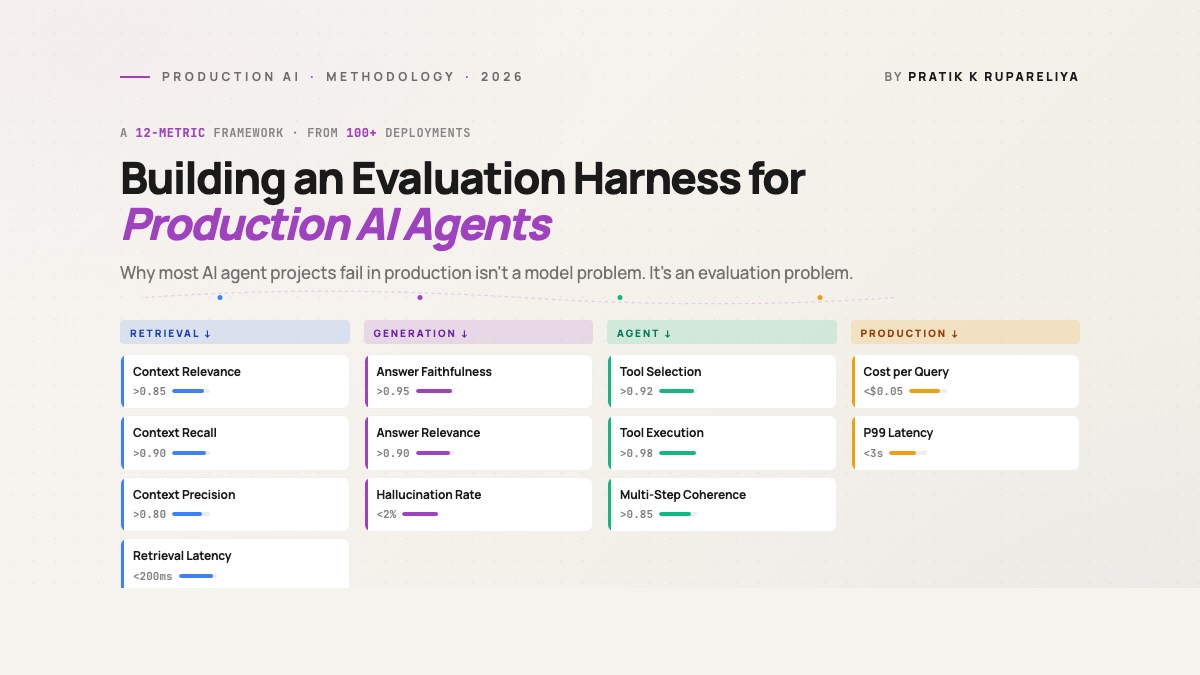The height and width of the screenshot is (675, 1200).
Task: Open the Hallucination Rate card
Action: coord(478,504)
